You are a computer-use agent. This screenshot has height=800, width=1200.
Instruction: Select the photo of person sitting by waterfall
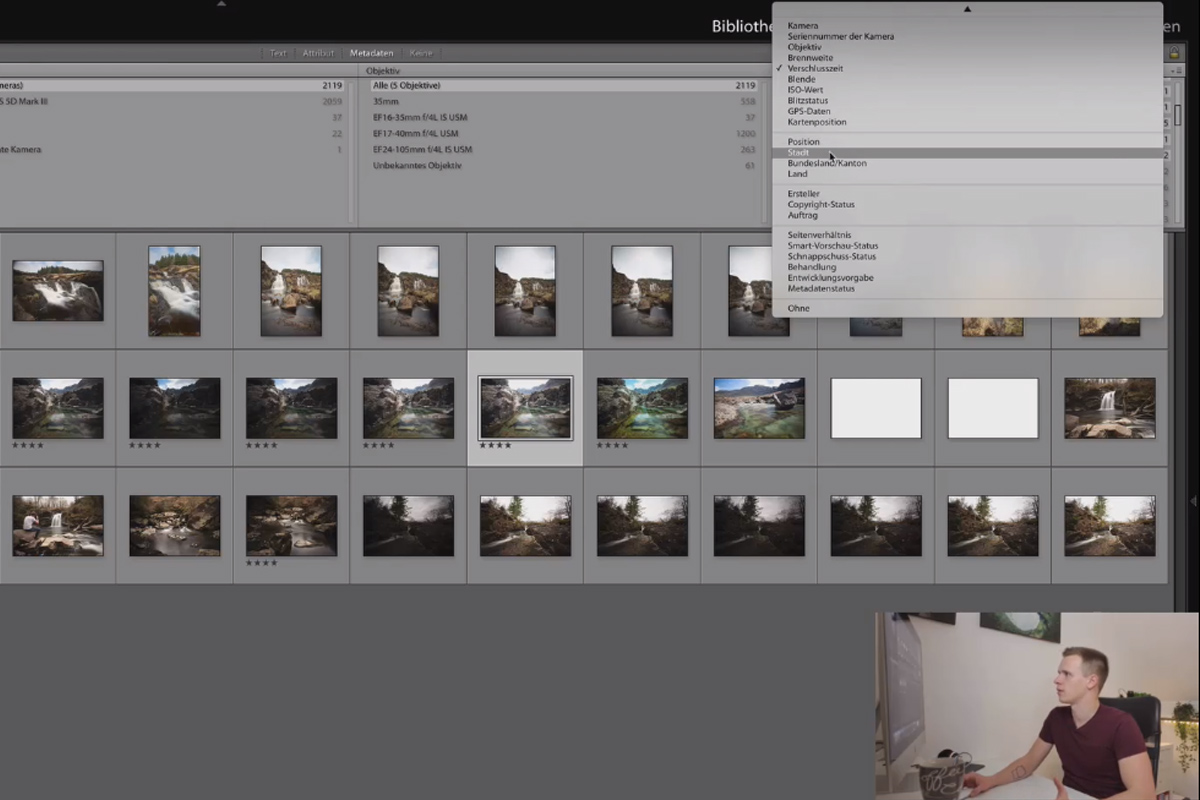coord(58,526)
